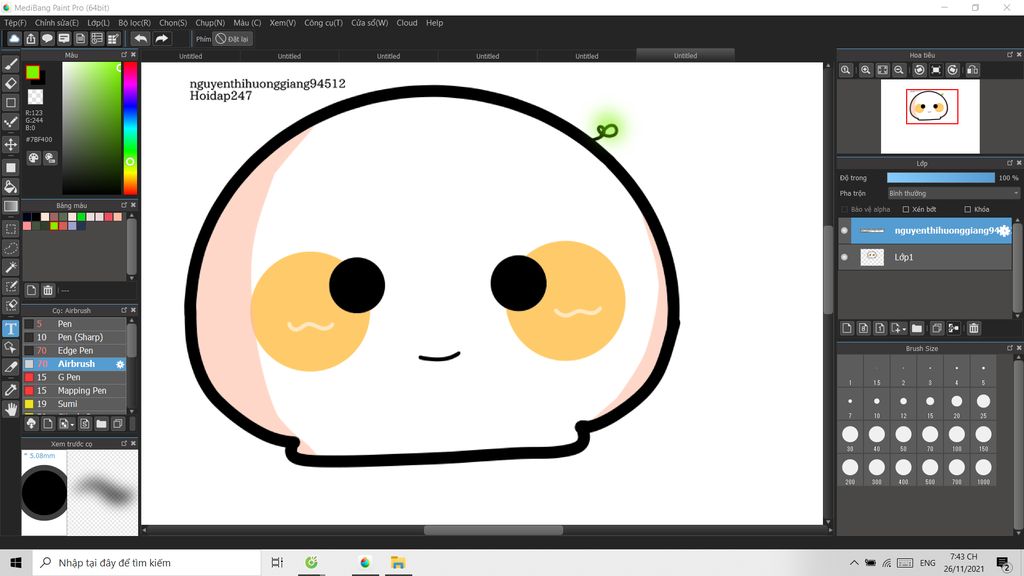Select the Eyedropper tool
This screenshot has width=1024, height=576.
pos(10,390)
